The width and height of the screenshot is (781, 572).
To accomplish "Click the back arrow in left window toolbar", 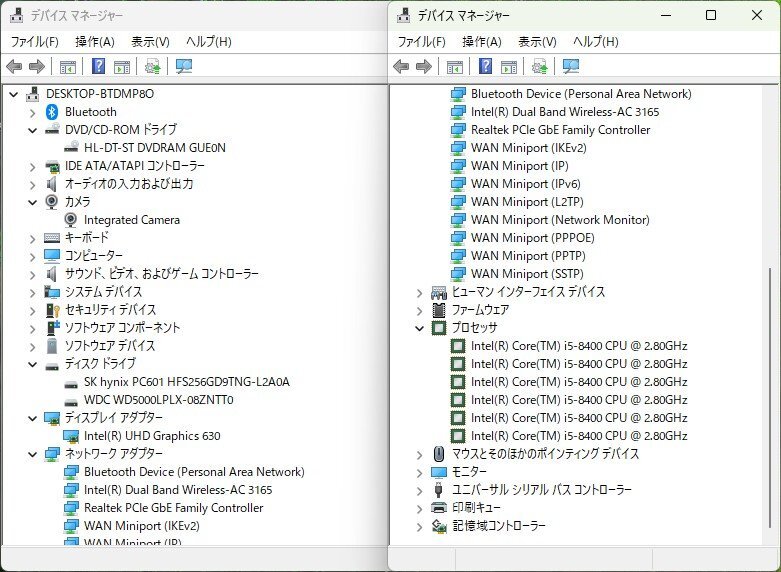I will click(14, 66).
